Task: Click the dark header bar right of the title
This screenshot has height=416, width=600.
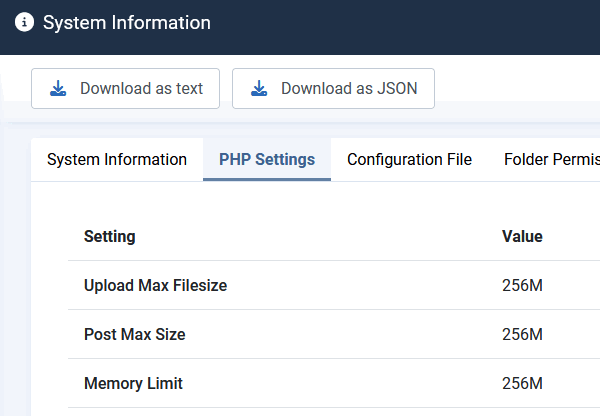Action: click(x=420, y=23)
